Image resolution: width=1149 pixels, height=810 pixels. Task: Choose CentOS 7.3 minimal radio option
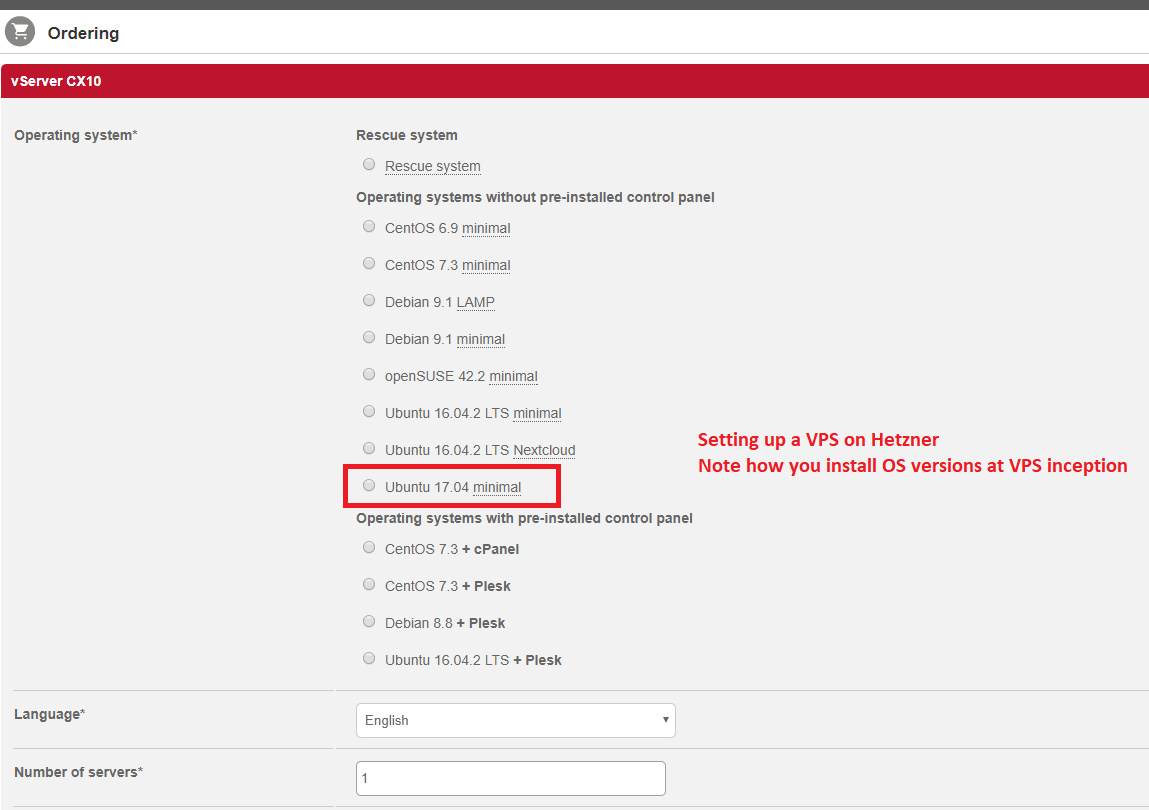(369, 263)
